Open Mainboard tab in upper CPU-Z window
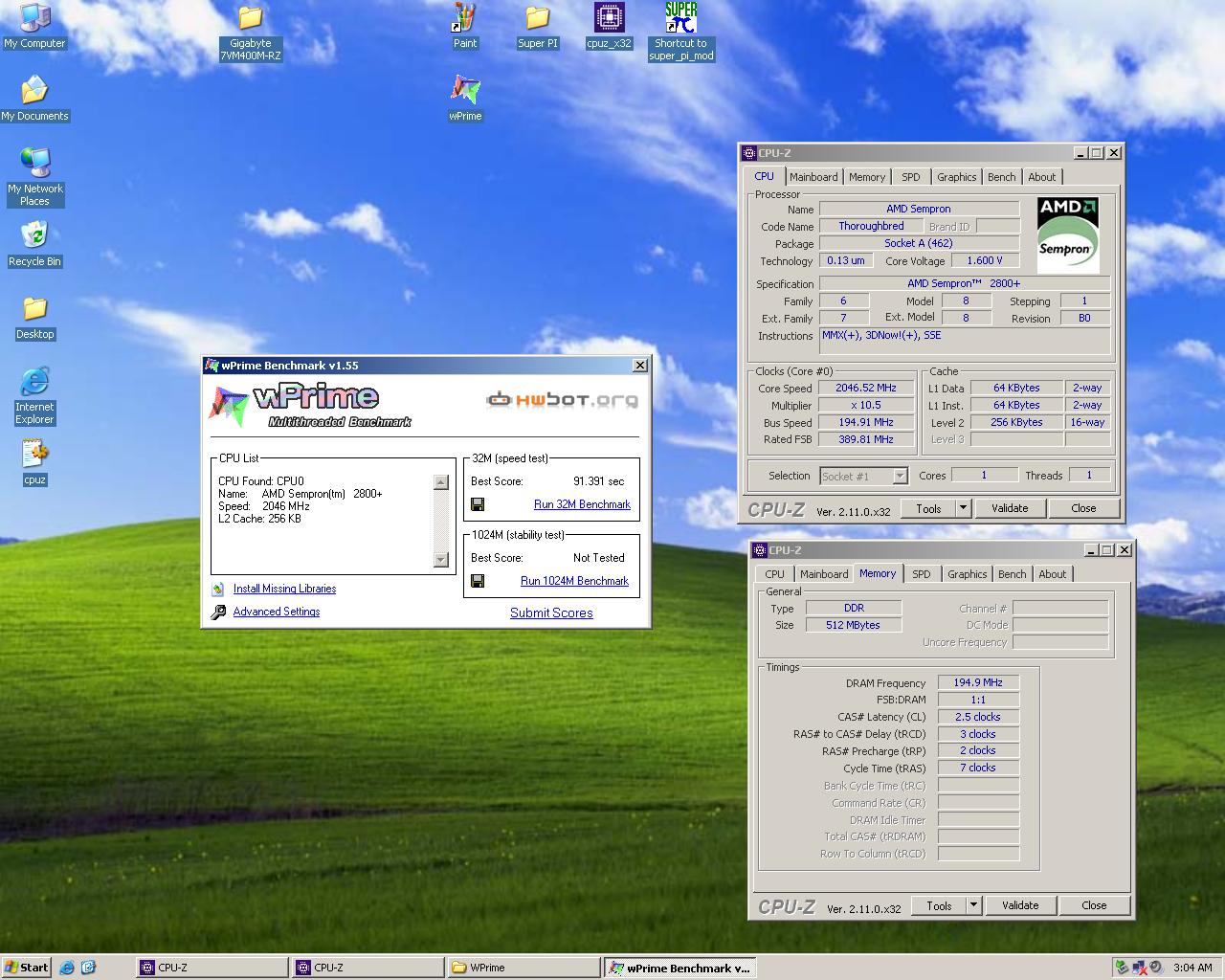Screen dimensions: 1225x980 [813, 177]
